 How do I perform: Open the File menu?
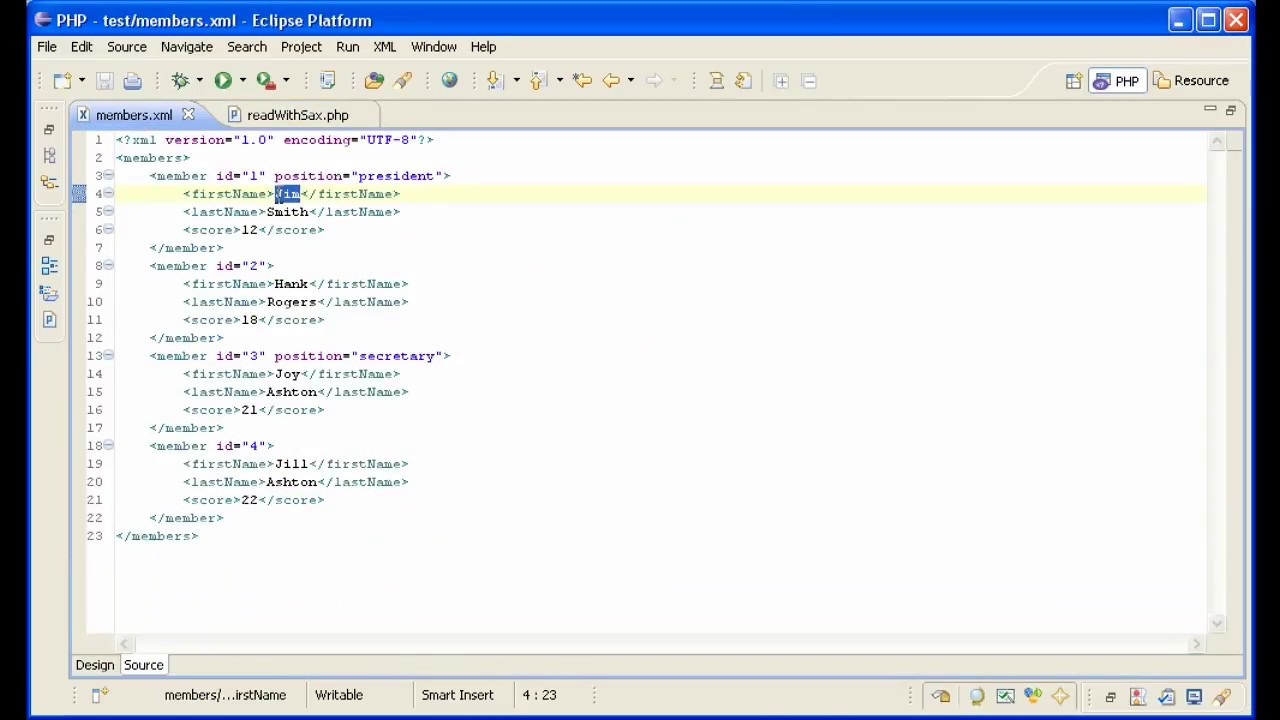(47, 47)
